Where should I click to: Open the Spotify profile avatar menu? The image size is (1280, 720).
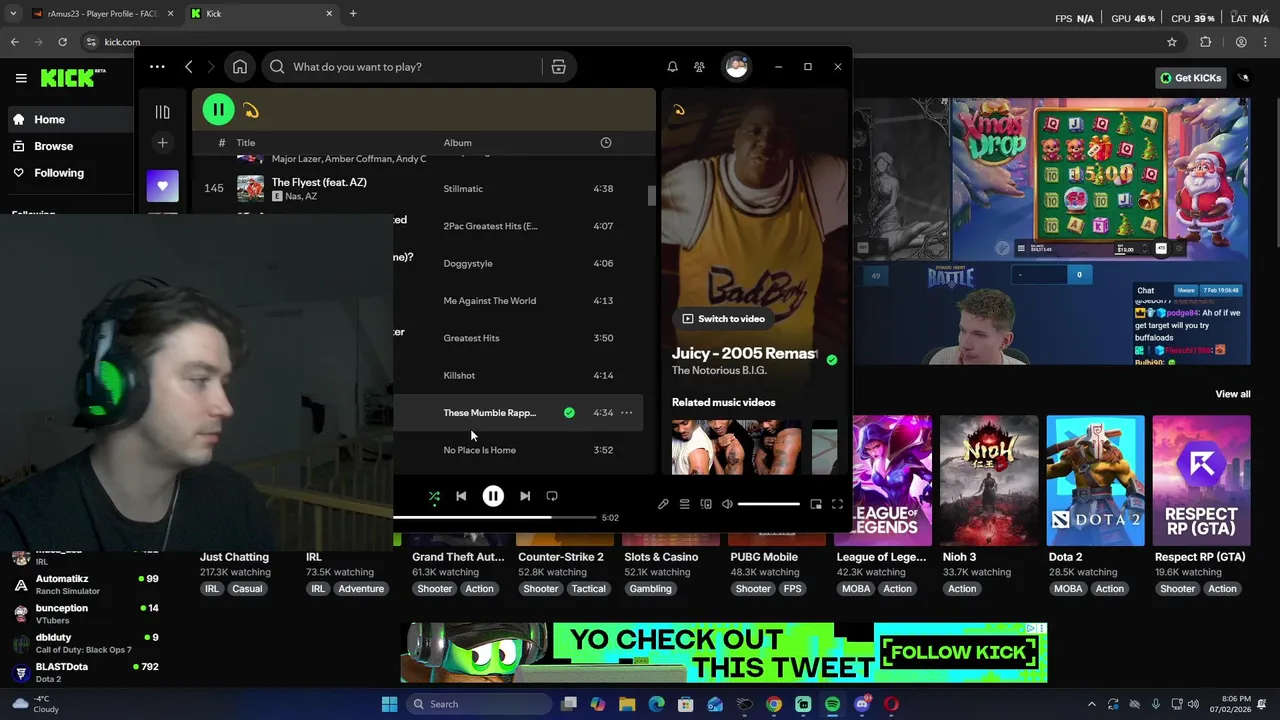coord(737,67)
